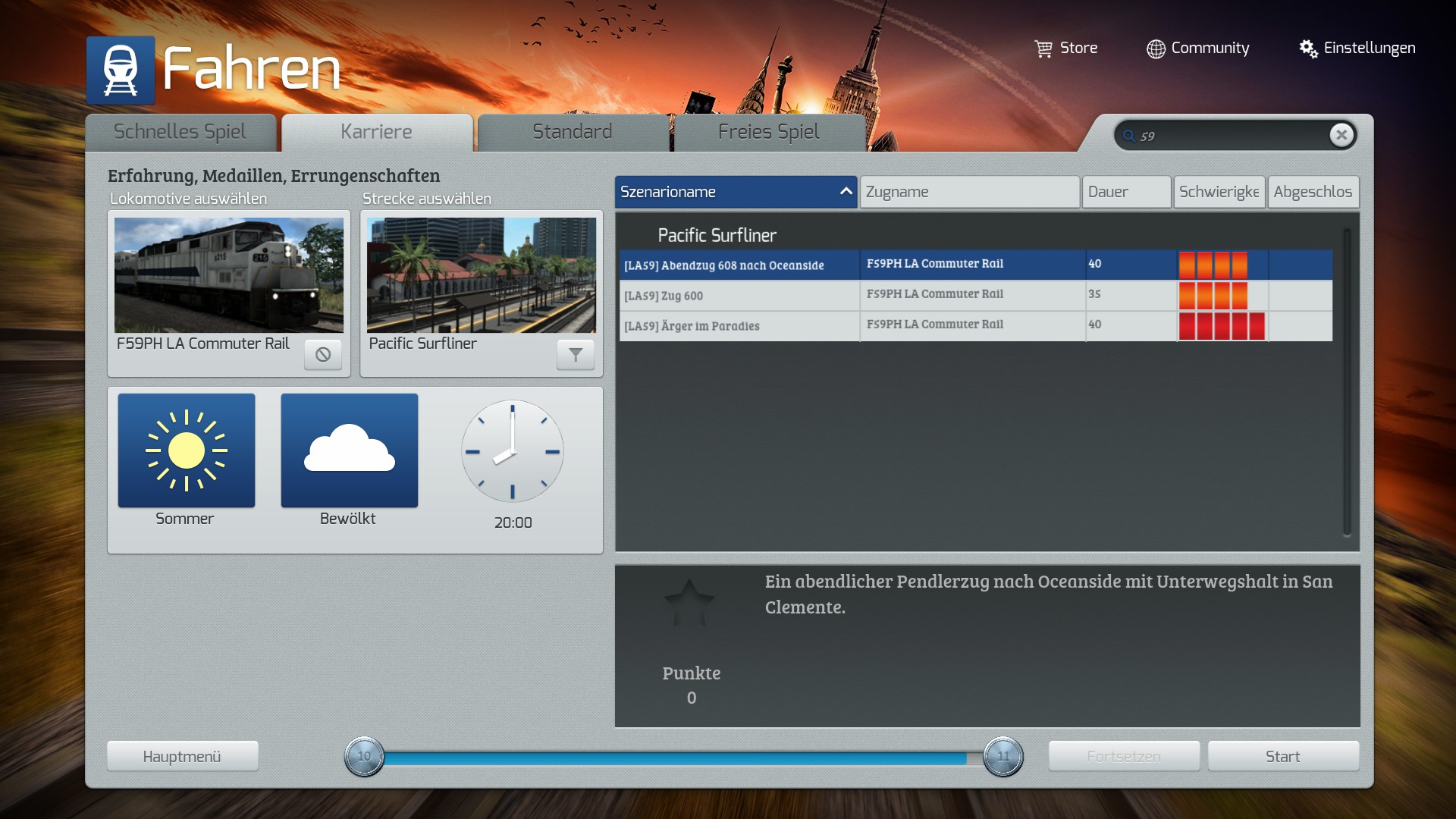Switch to the Freies Spiel tab
Viewport: 1456px width, 819px height.
click(x=768, y=132)
